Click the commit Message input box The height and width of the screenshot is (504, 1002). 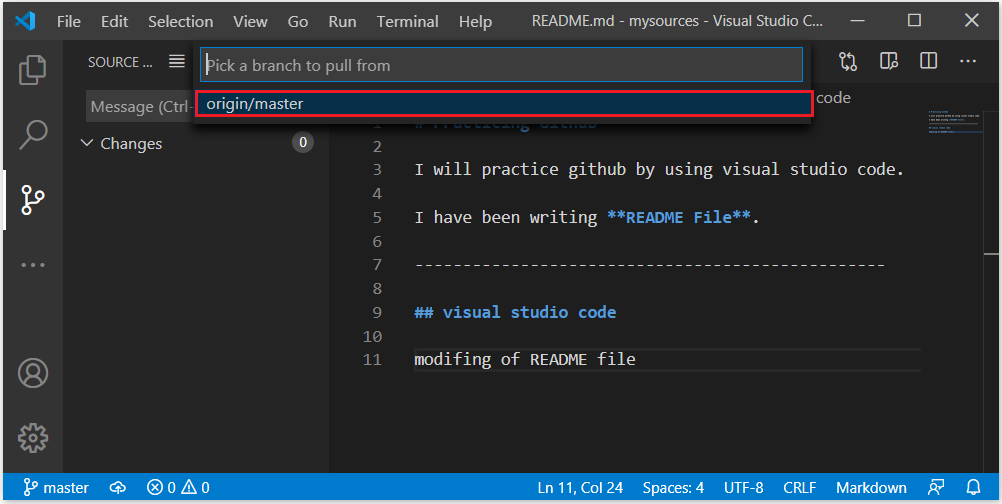pyautogui.click(x=140, y=107)
